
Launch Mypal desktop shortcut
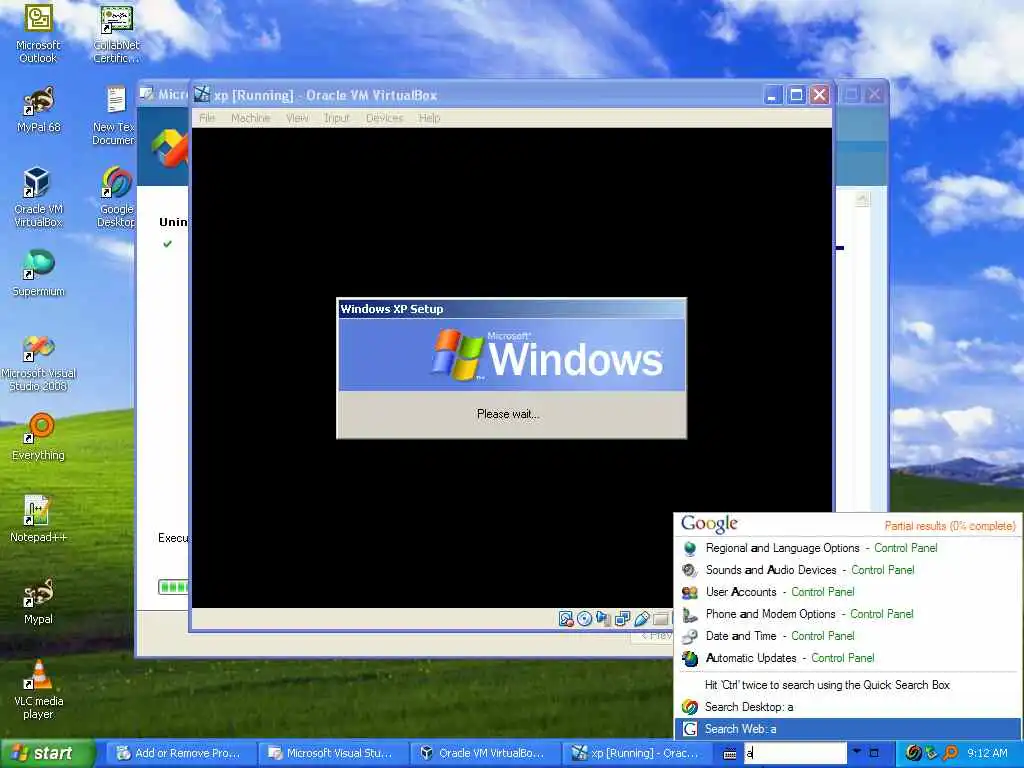tap(39, 601)
